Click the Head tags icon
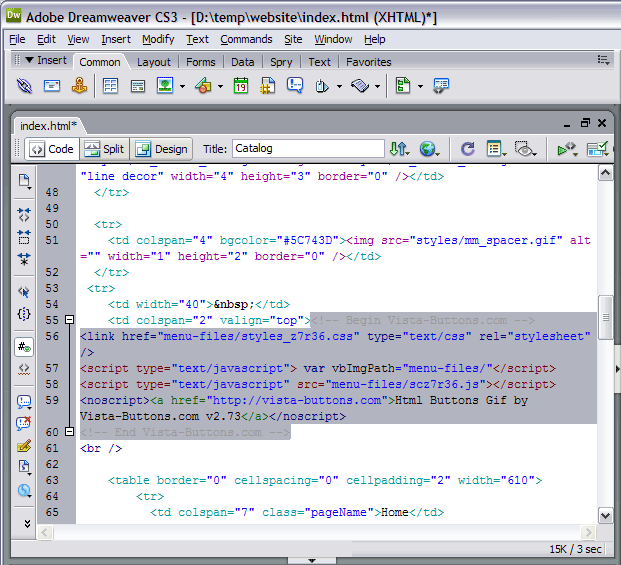 click(x=322, y=86)
